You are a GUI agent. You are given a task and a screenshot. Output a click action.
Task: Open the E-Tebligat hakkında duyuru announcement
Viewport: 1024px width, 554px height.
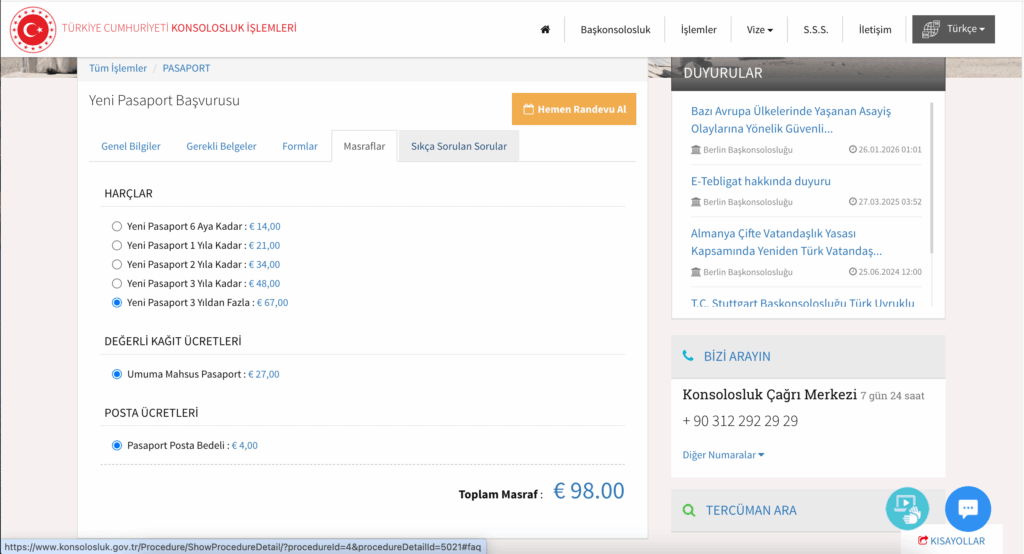pyautogui.click(x=760, y=181)
